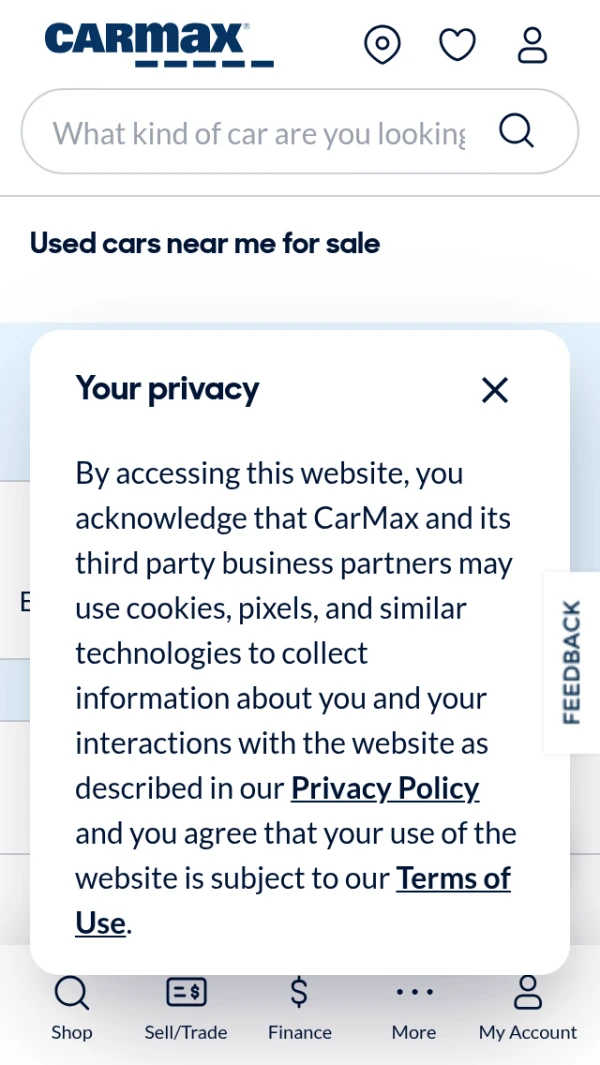Open saved cars heart icon
The height and width of the screenshot is (1065, 600).
457,45
